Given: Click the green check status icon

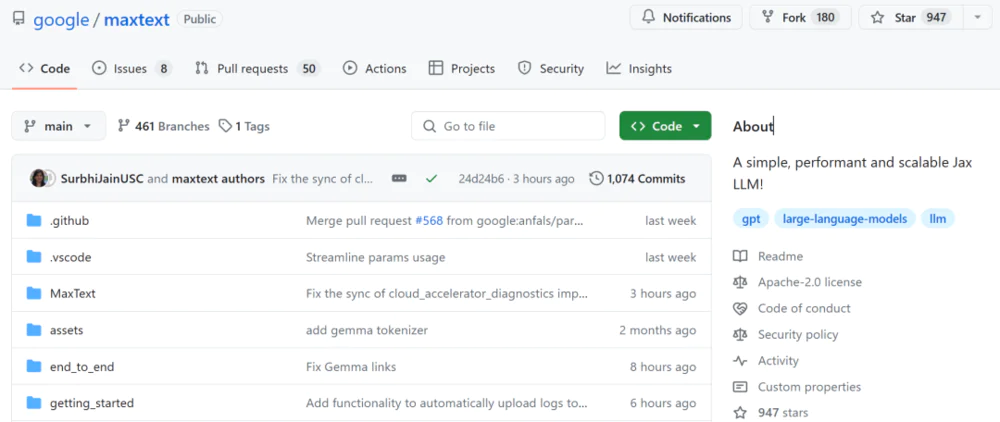Looking at the screenshot, I should tap(432, 179).
